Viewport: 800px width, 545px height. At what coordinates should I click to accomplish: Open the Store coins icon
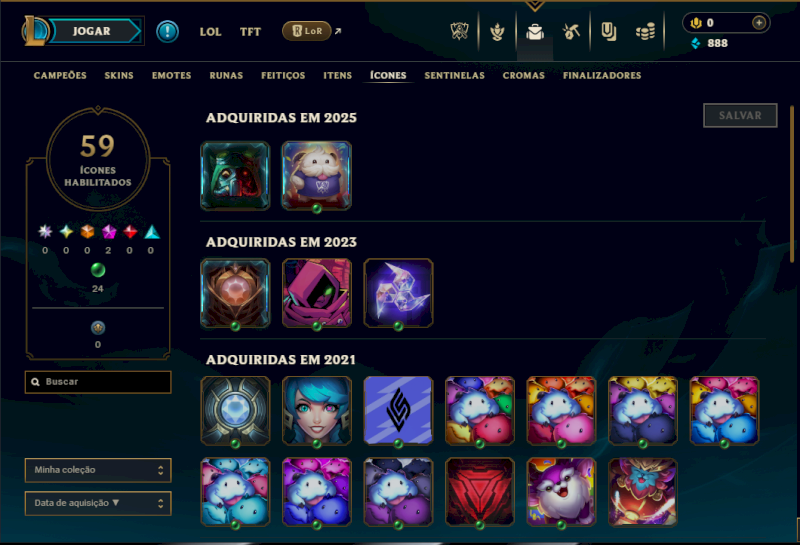(x=645, y=32)
